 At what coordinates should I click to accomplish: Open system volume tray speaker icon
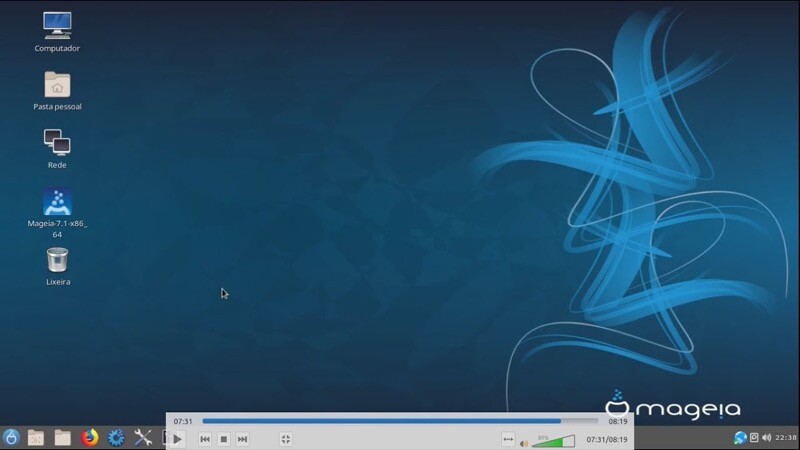[x=766, y=437]
